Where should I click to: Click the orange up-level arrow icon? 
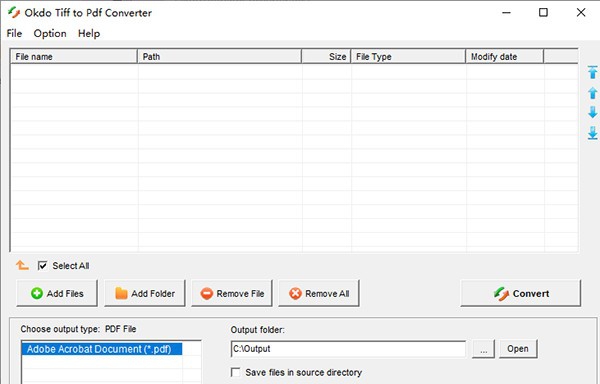tap(22, 265)
